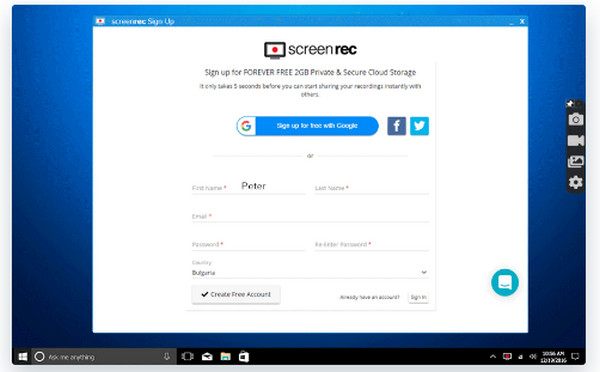Open the Mail app on the taskbar
The height and width of the screenshot is (372, 600).
(207, 357)
